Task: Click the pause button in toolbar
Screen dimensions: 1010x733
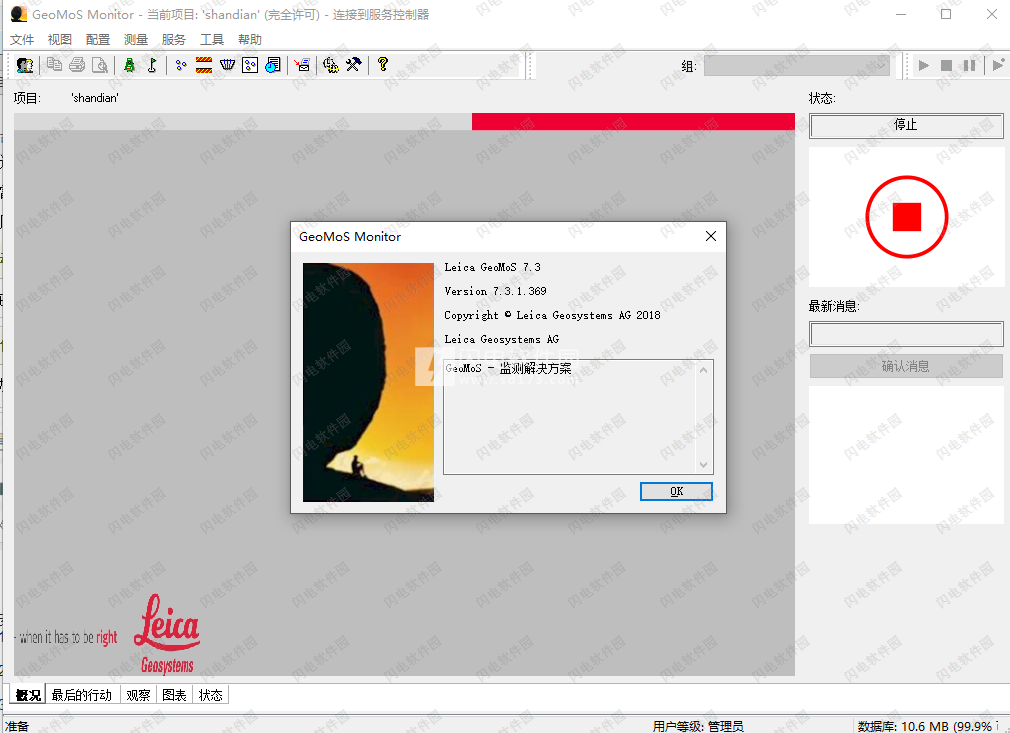Action: point(969,65)
